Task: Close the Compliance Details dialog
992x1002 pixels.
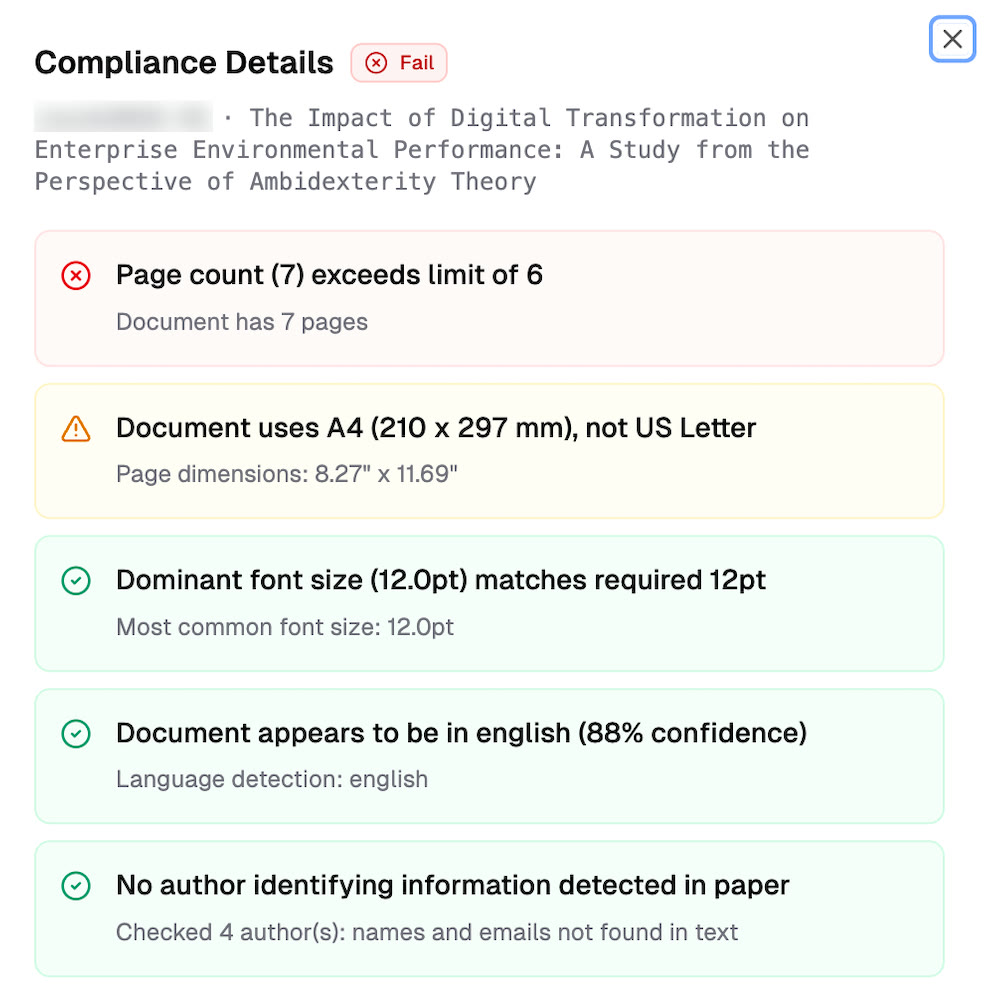Action: click(x=952, y=39)
